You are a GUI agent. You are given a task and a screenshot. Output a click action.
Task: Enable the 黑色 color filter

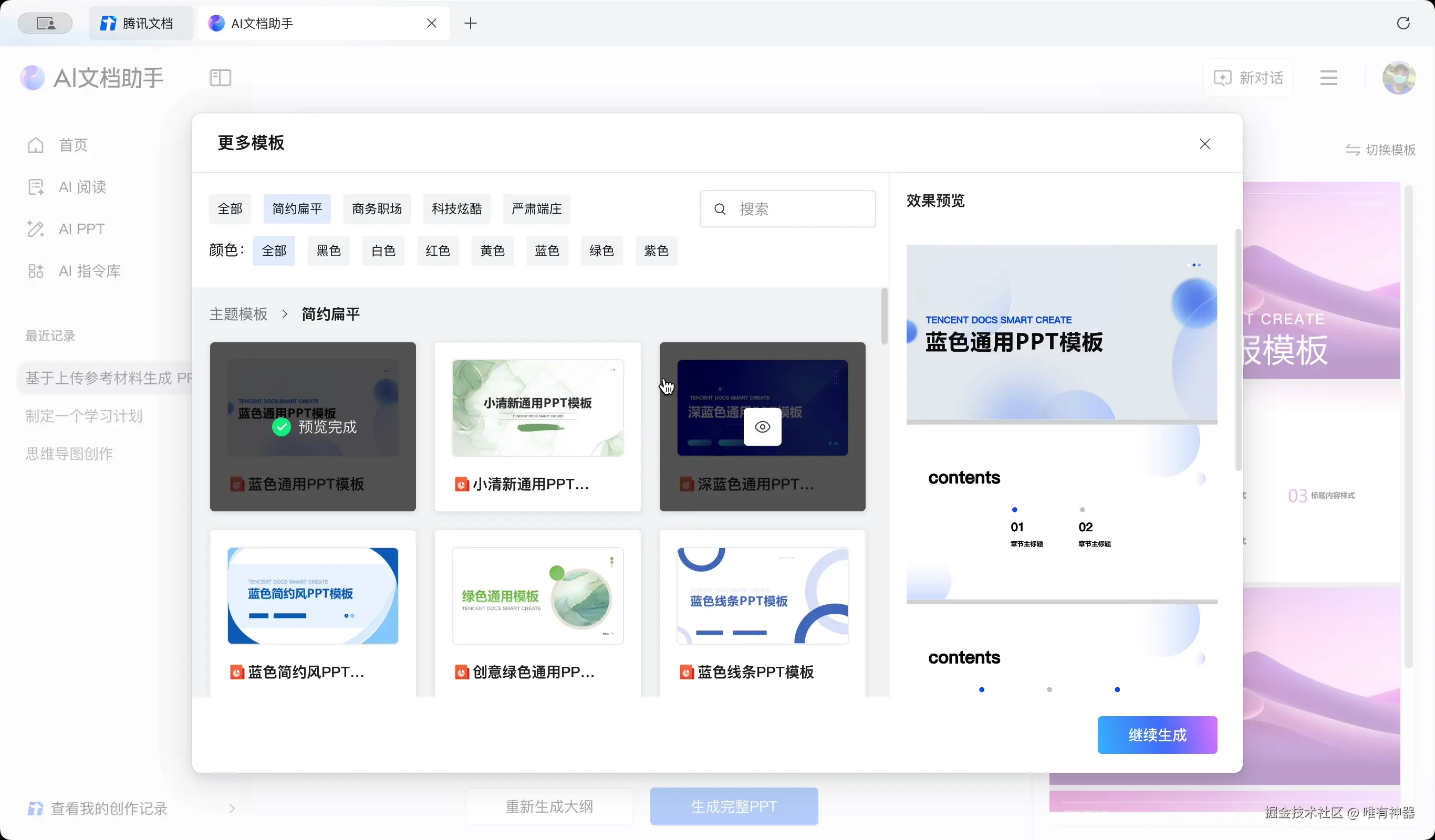(x=328, y=250)
